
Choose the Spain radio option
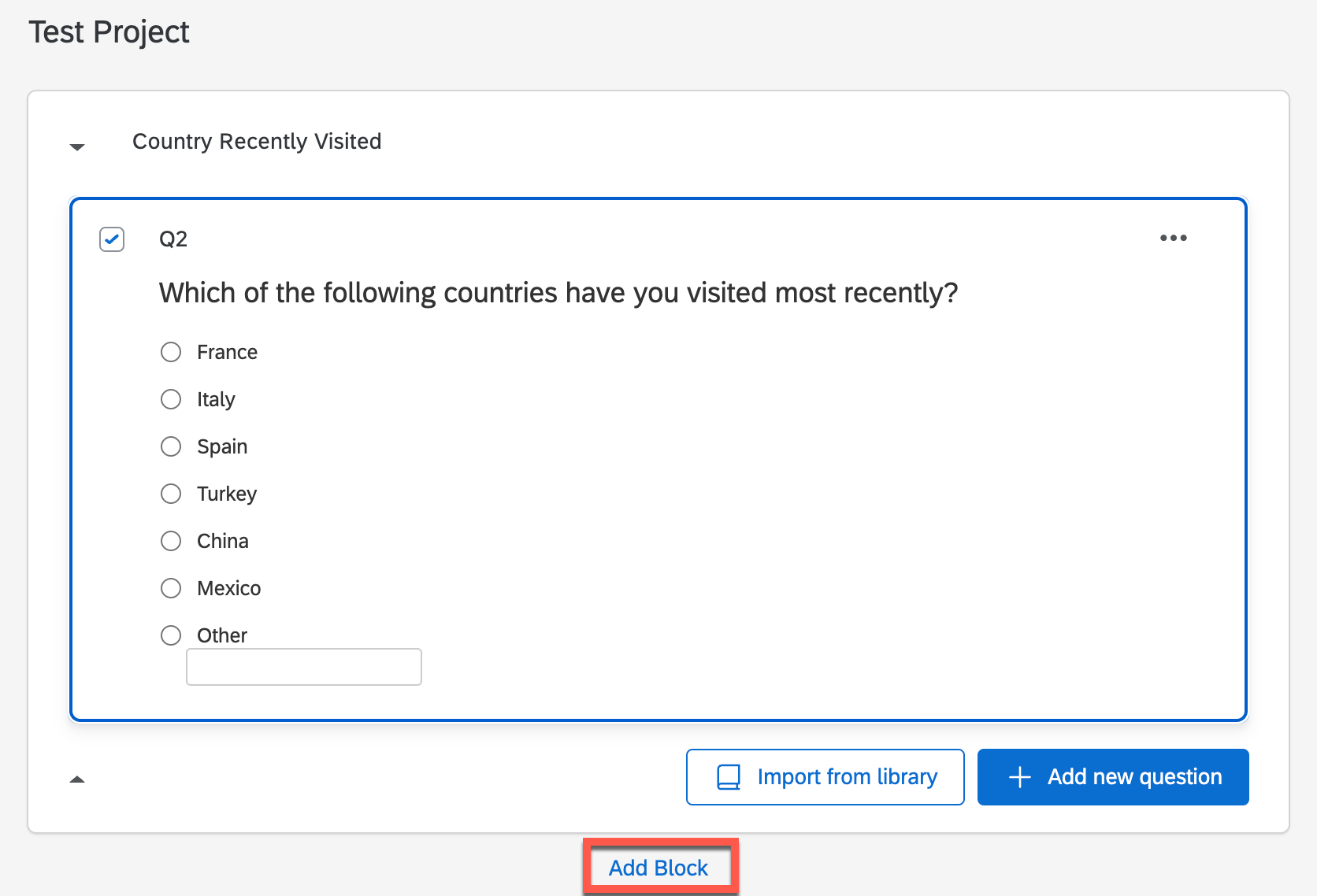coord(171,446)
